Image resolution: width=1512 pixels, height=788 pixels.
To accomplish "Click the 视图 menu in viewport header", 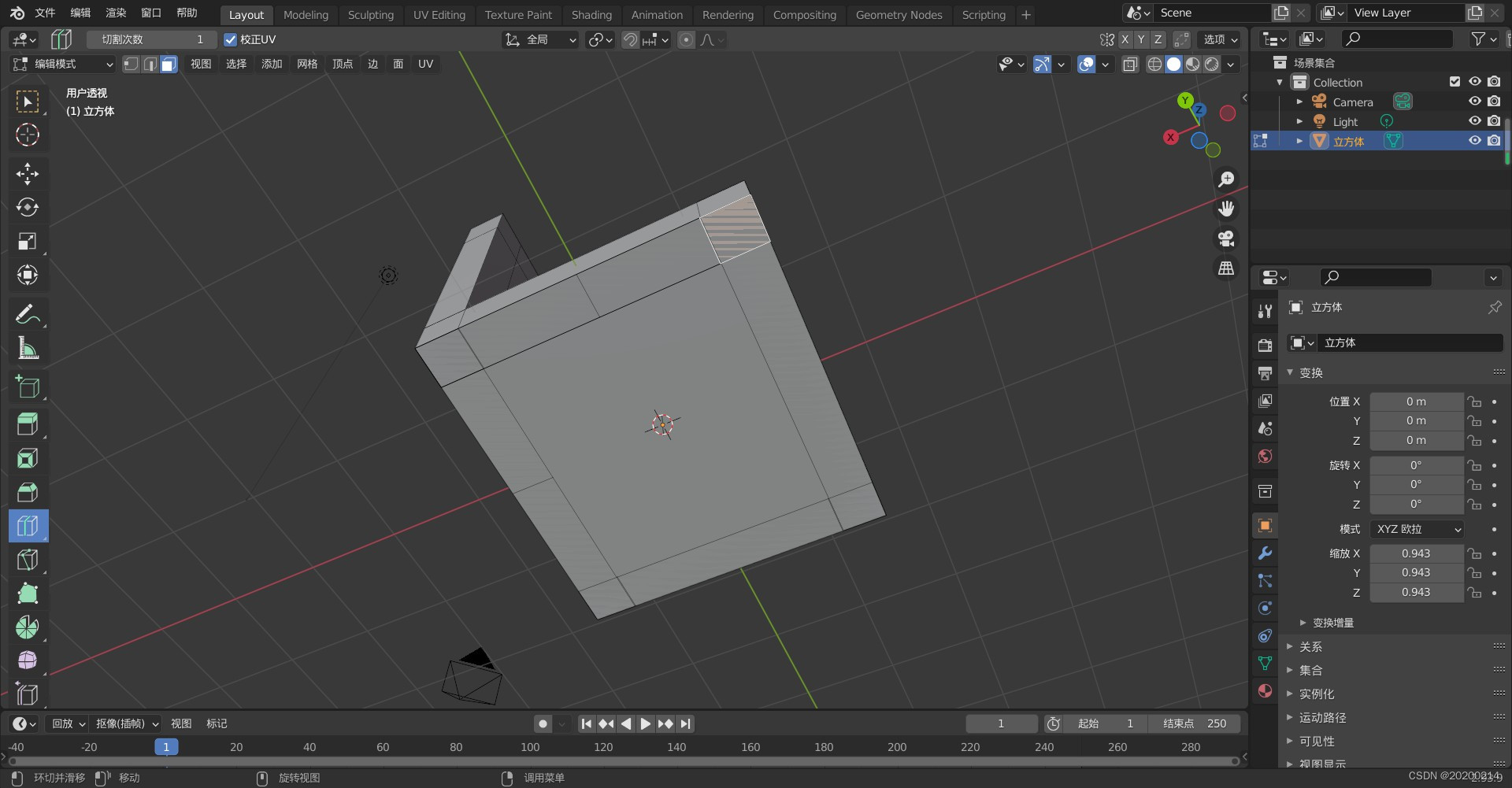I will point(201,65).
